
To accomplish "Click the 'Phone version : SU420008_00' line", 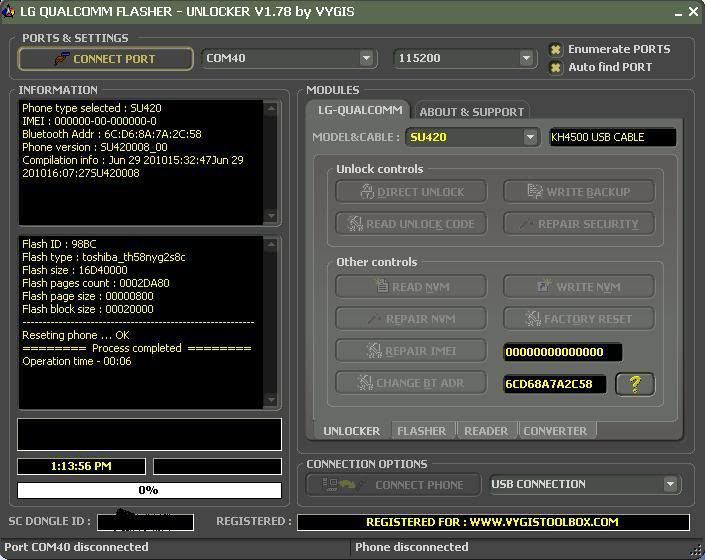I will (x=95, y=147).
